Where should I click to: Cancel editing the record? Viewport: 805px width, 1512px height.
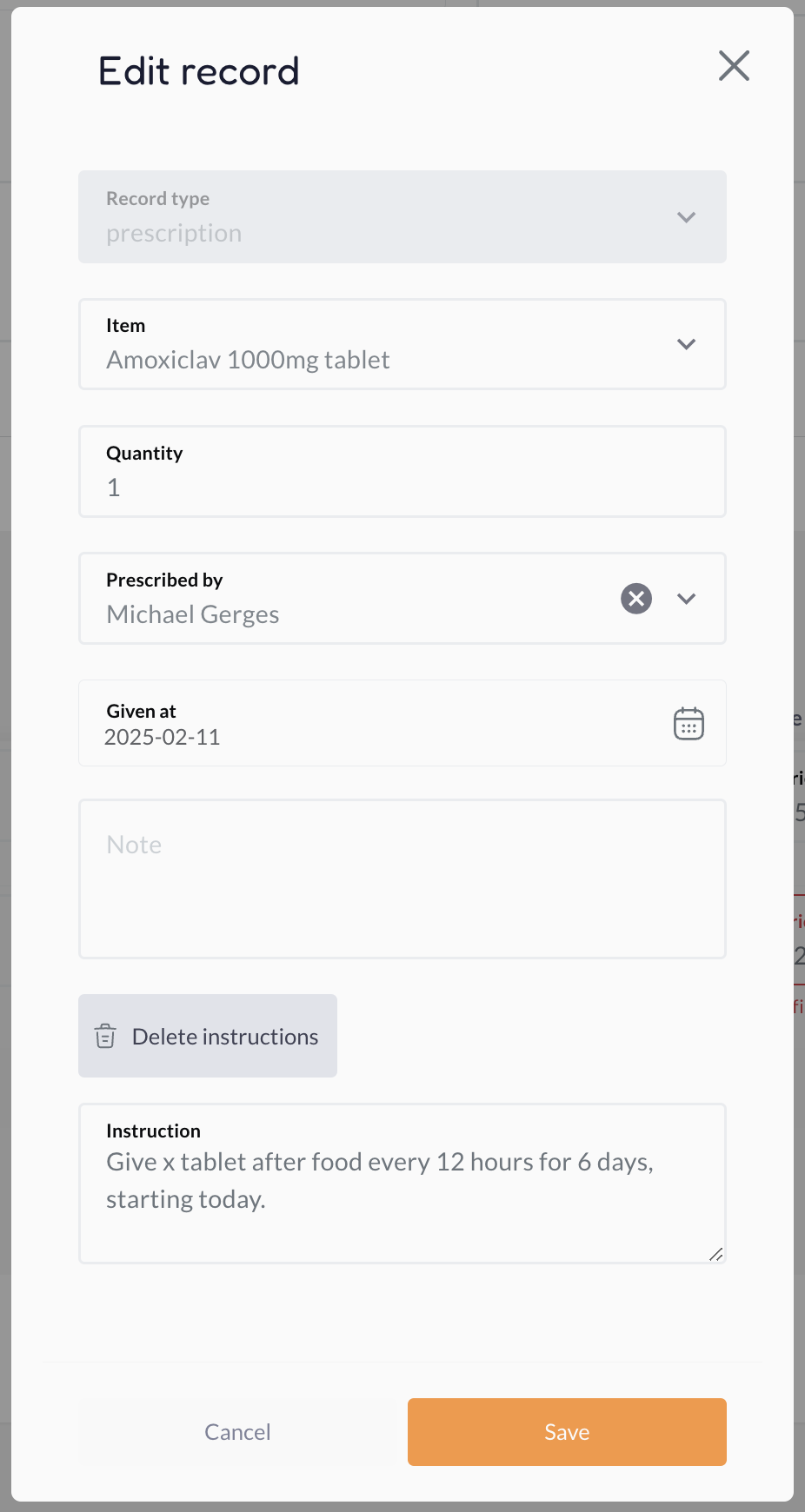pos(237,1432)
